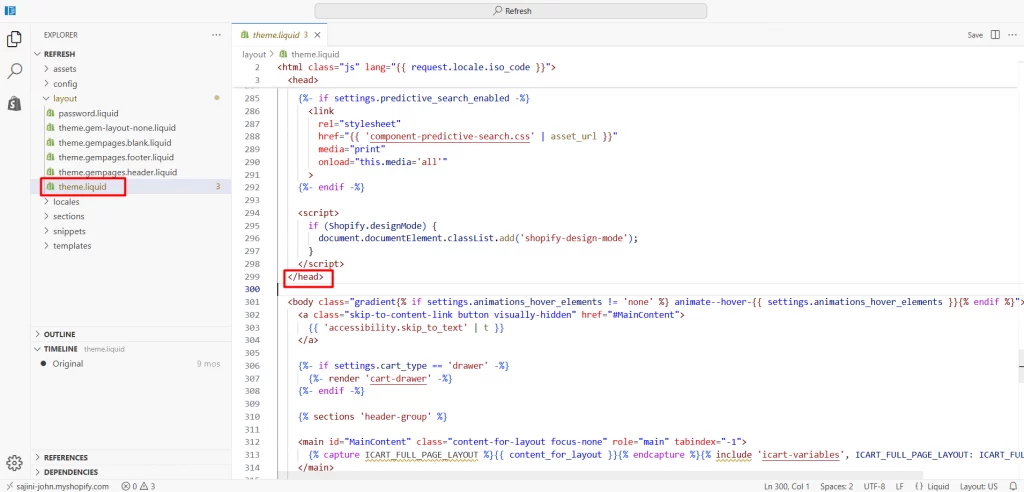Click the sticky <head> line 3

(x=302, y=80)
